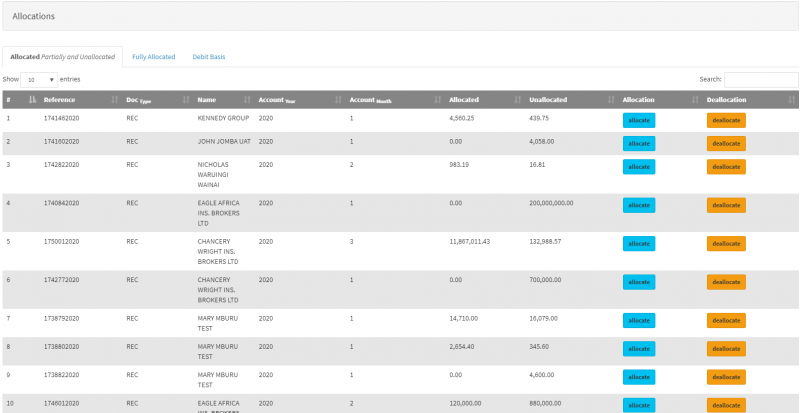Image resolution: width=800 pixels, height=413 pixels.
Task: Switch to the Fully Allocated tab
Action: pyautogui.click(x=154, y=57)
